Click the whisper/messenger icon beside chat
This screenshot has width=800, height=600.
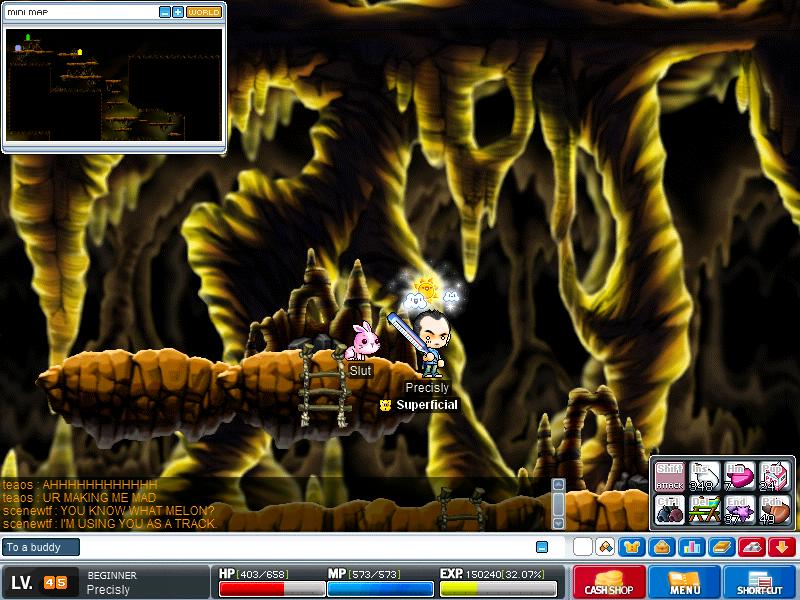click(605, 547)
